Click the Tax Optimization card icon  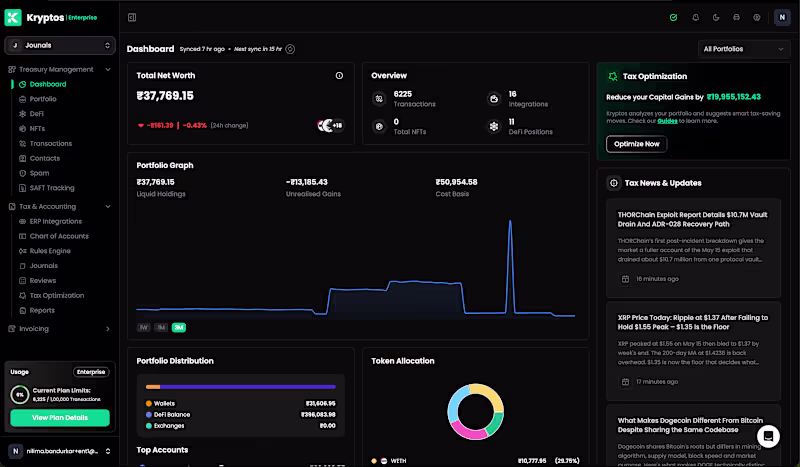(613, 77)
